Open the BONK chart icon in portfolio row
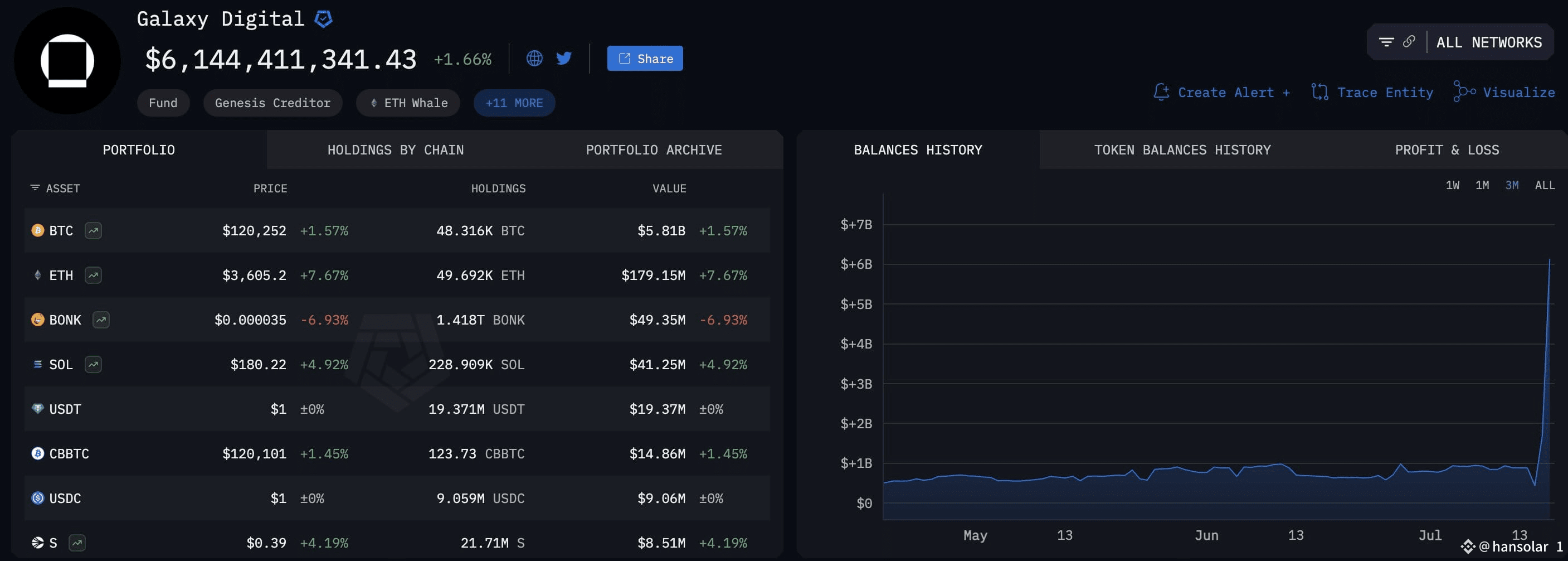 coord(101,320)
